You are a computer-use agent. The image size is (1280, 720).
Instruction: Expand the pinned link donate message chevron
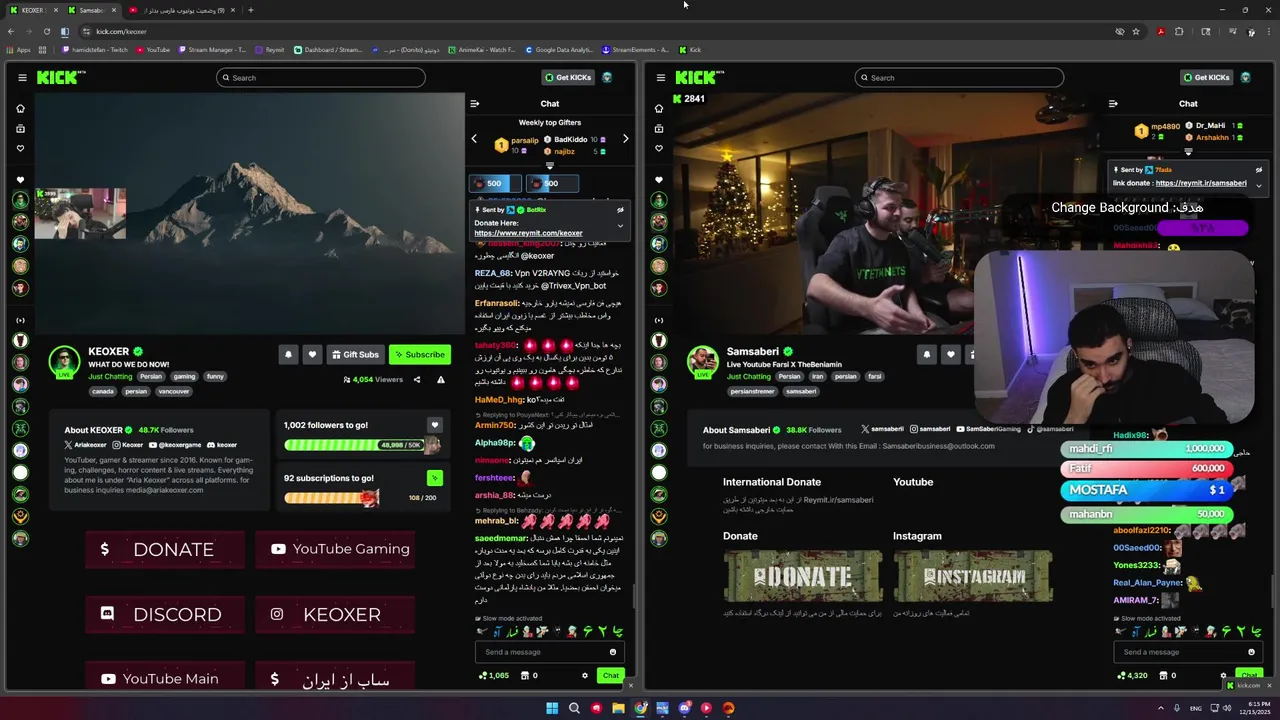(1258, 185)
